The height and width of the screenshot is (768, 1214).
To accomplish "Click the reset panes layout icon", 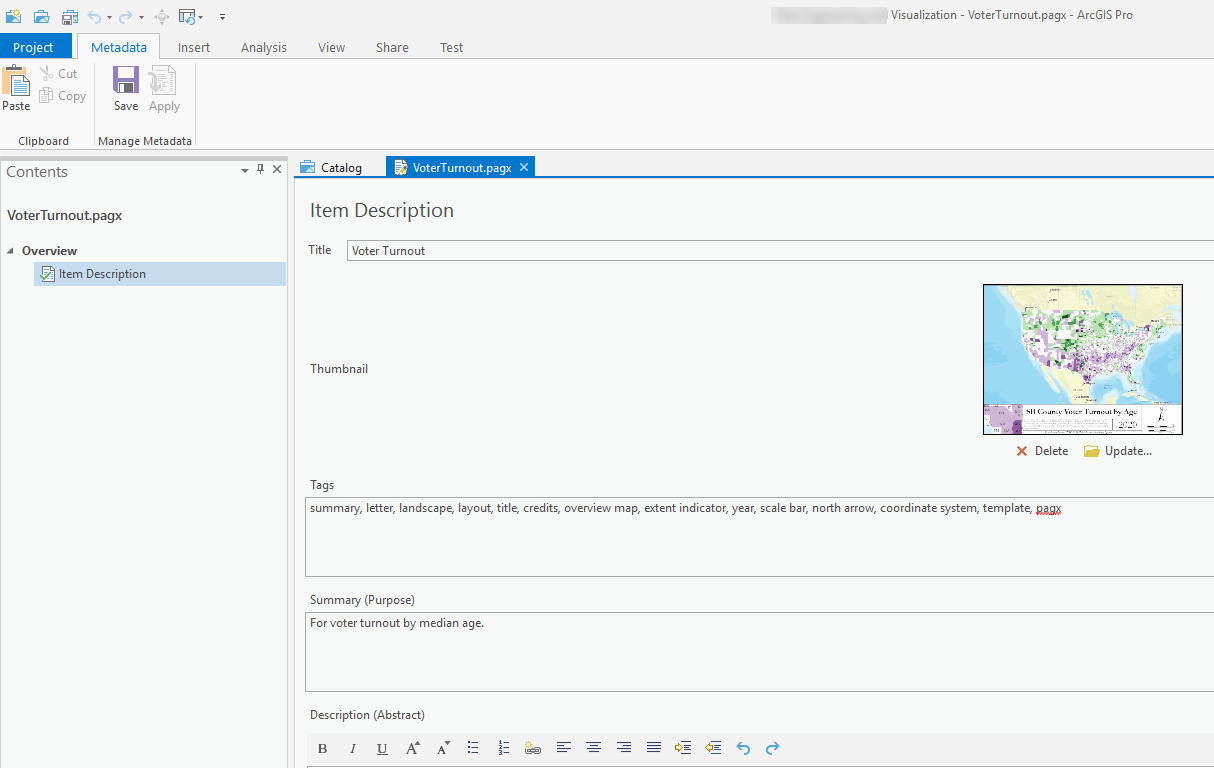I will 187,16.
